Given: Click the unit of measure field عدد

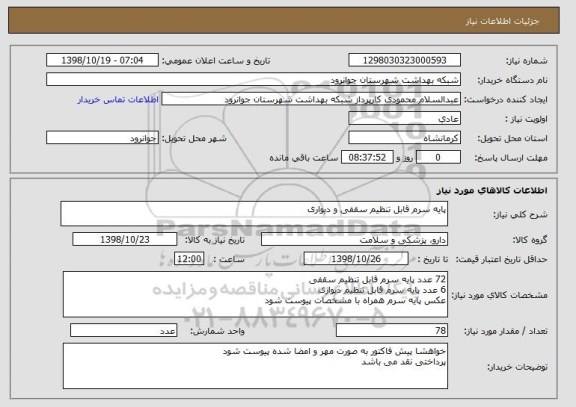Looking at the screenshot, I should [x=123, y=331].
